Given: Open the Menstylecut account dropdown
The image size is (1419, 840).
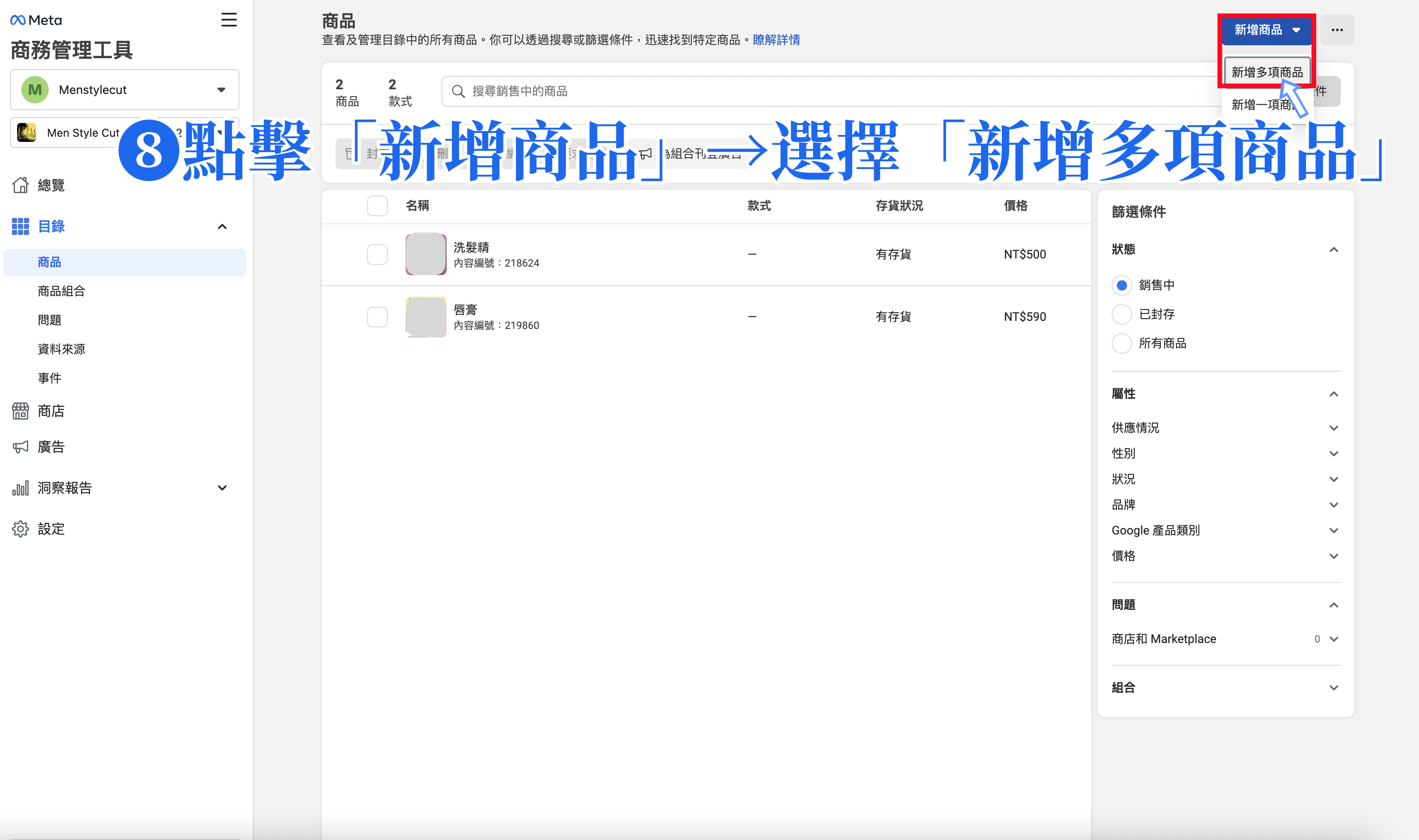Looking at the screenshot, I should pos(124,89).
